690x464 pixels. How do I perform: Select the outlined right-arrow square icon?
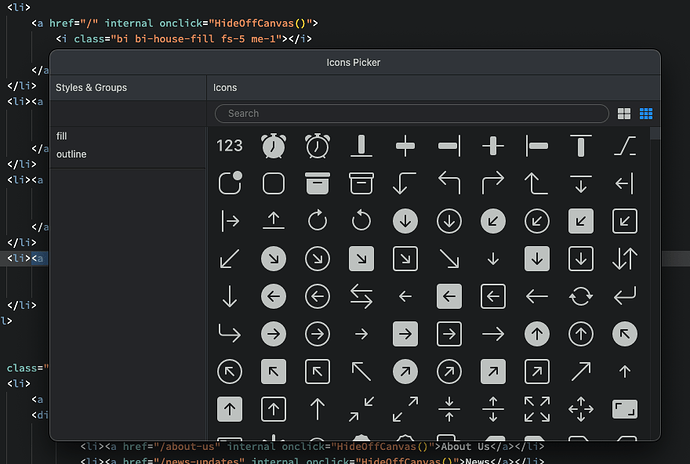(x=449, y=334)
